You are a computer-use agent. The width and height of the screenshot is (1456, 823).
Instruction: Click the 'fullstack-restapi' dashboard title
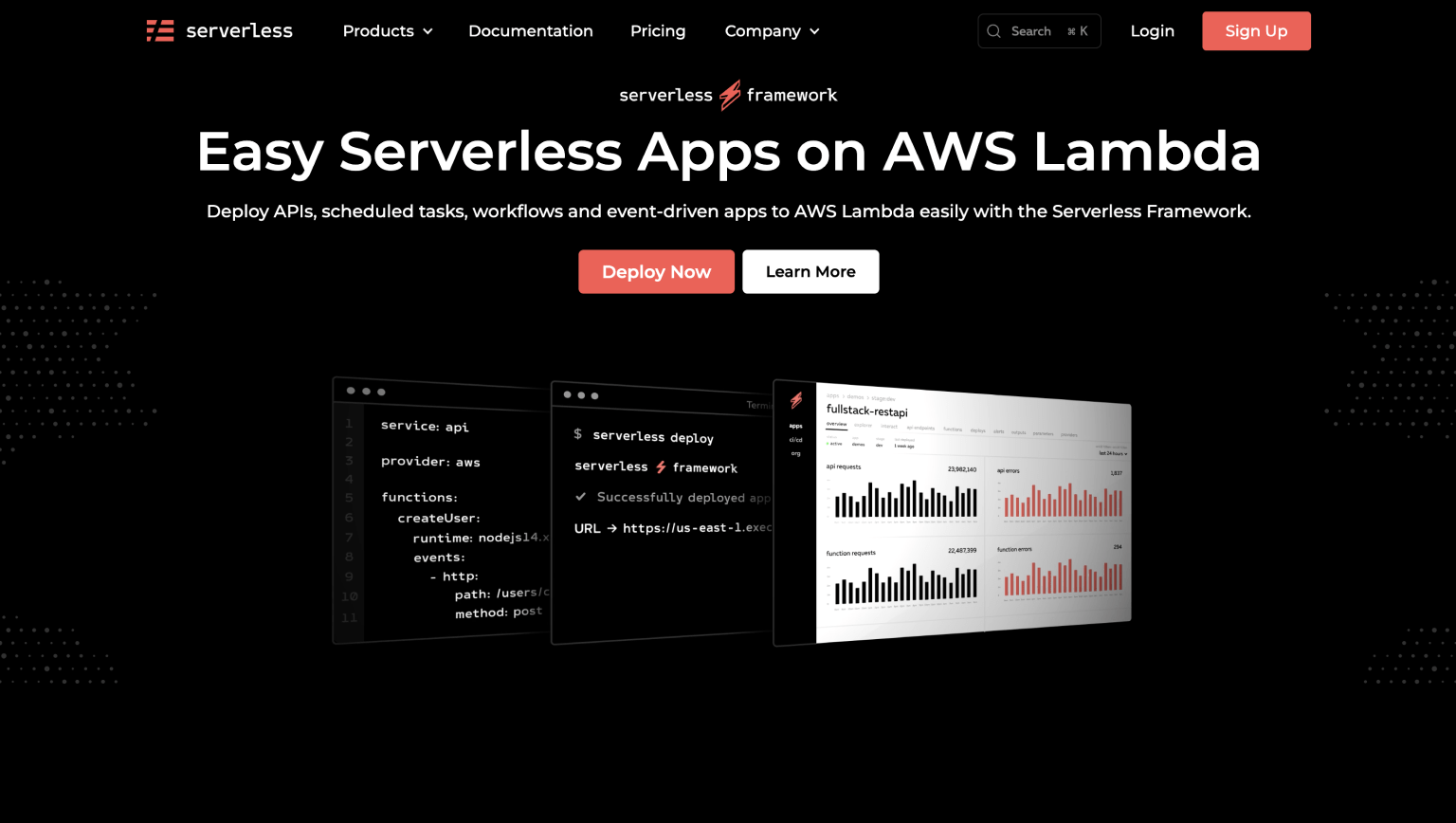pyautogui.click(x=867, y=411)
